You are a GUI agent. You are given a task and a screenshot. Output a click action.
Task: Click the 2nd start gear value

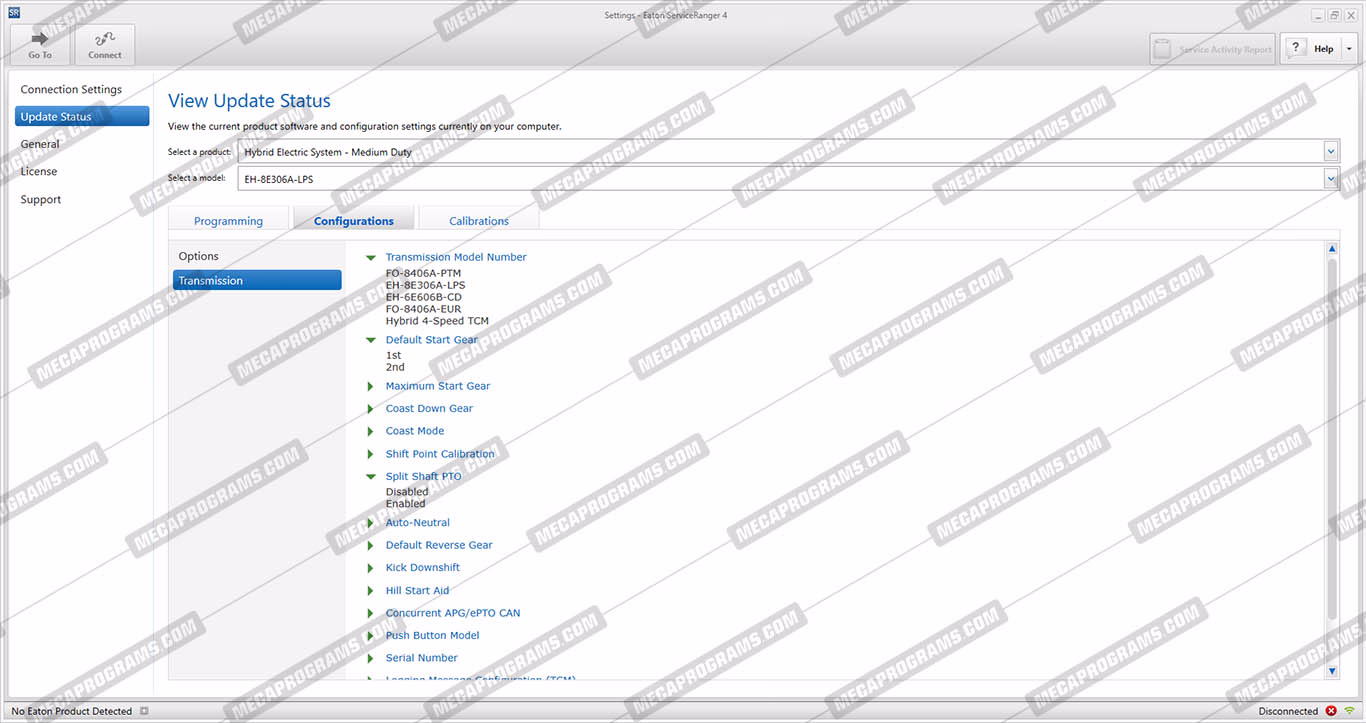coord(395,367)
